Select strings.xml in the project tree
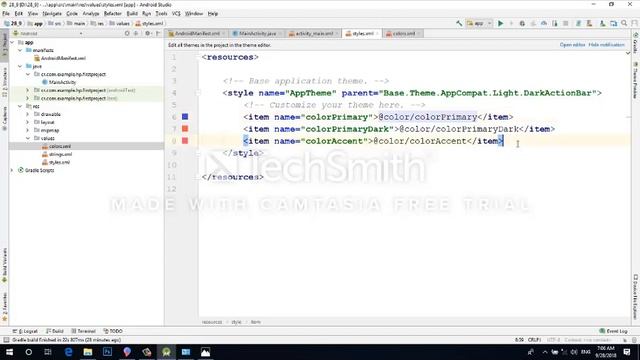The image size is (640, 360). click(60, 154)
